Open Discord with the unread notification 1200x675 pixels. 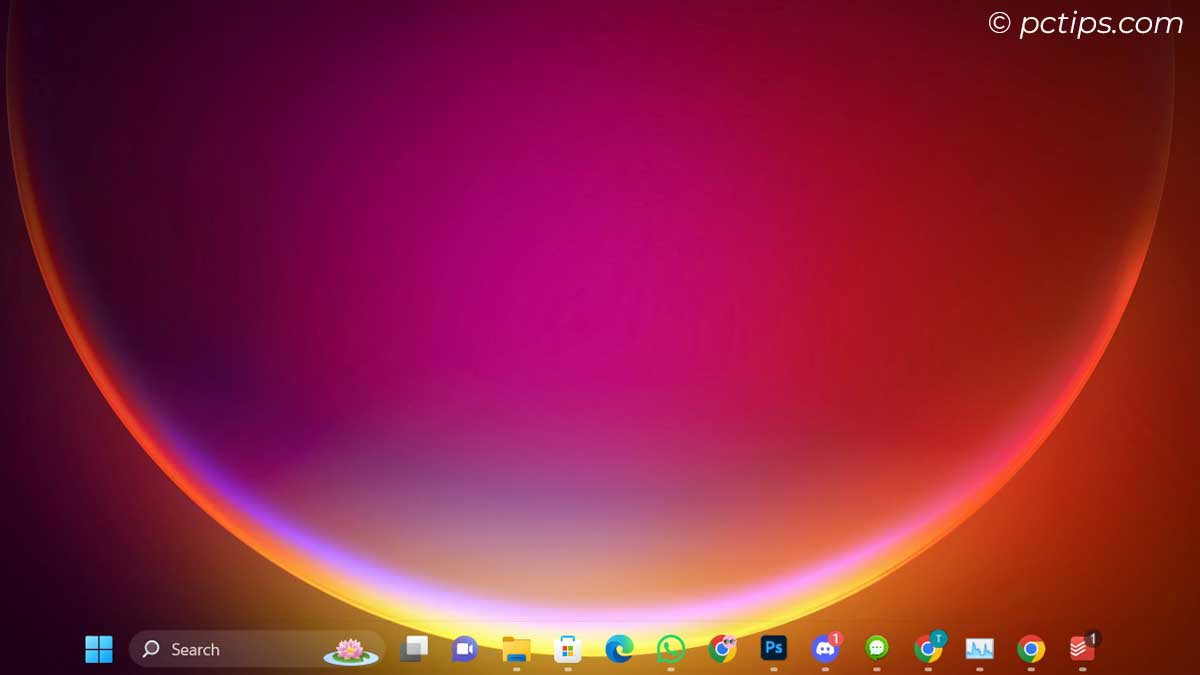825,649
